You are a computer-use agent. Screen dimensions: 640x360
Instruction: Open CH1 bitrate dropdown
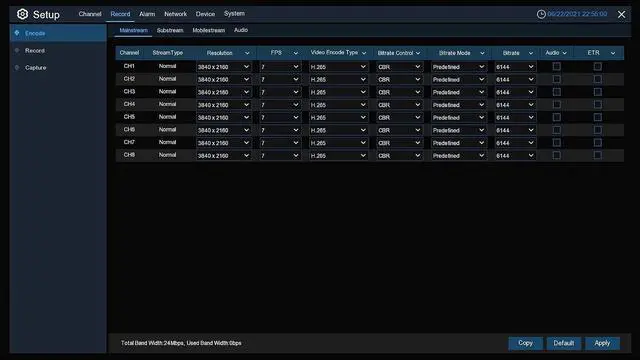(515, 67)
